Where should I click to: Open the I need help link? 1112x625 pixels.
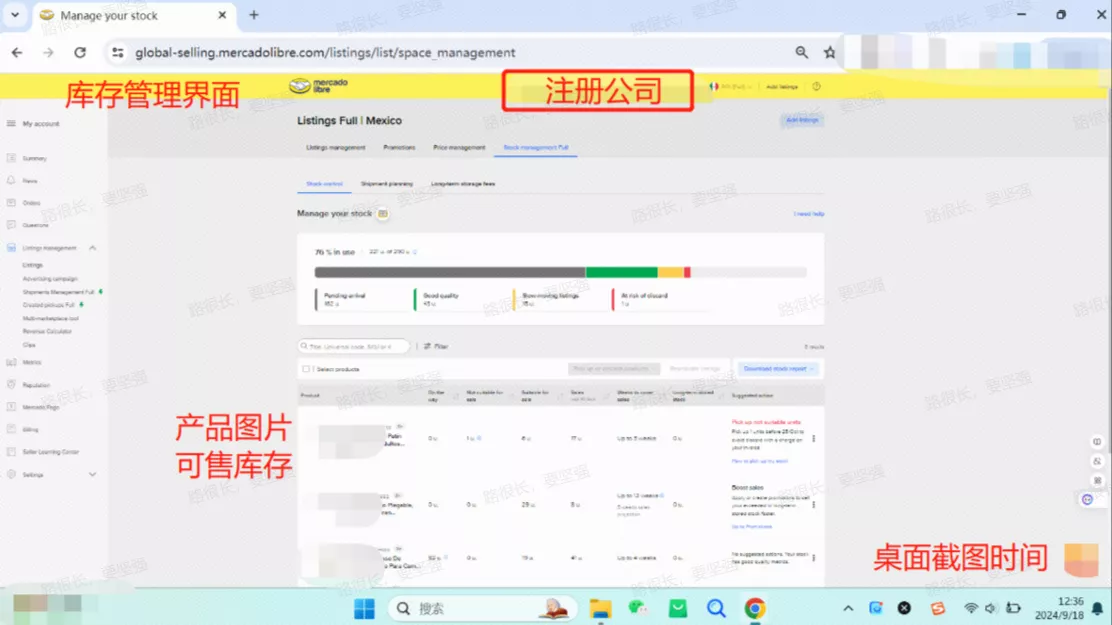(x=809, y=214)
